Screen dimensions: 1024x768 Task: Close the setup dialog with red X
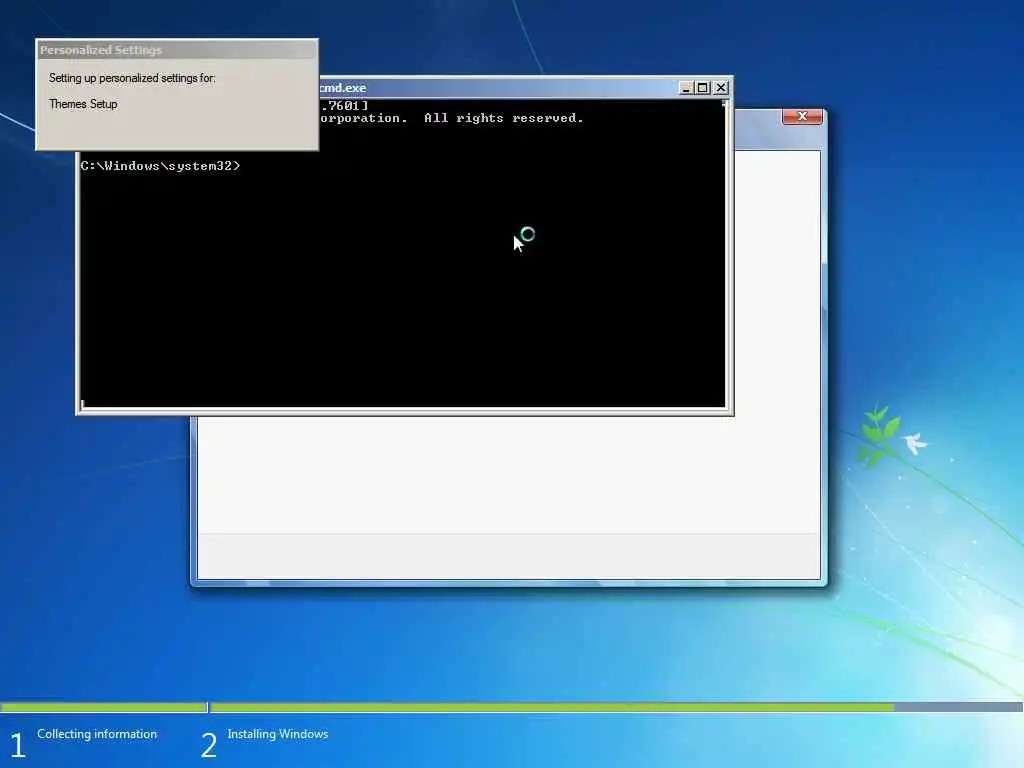click(x=803, y=116)
